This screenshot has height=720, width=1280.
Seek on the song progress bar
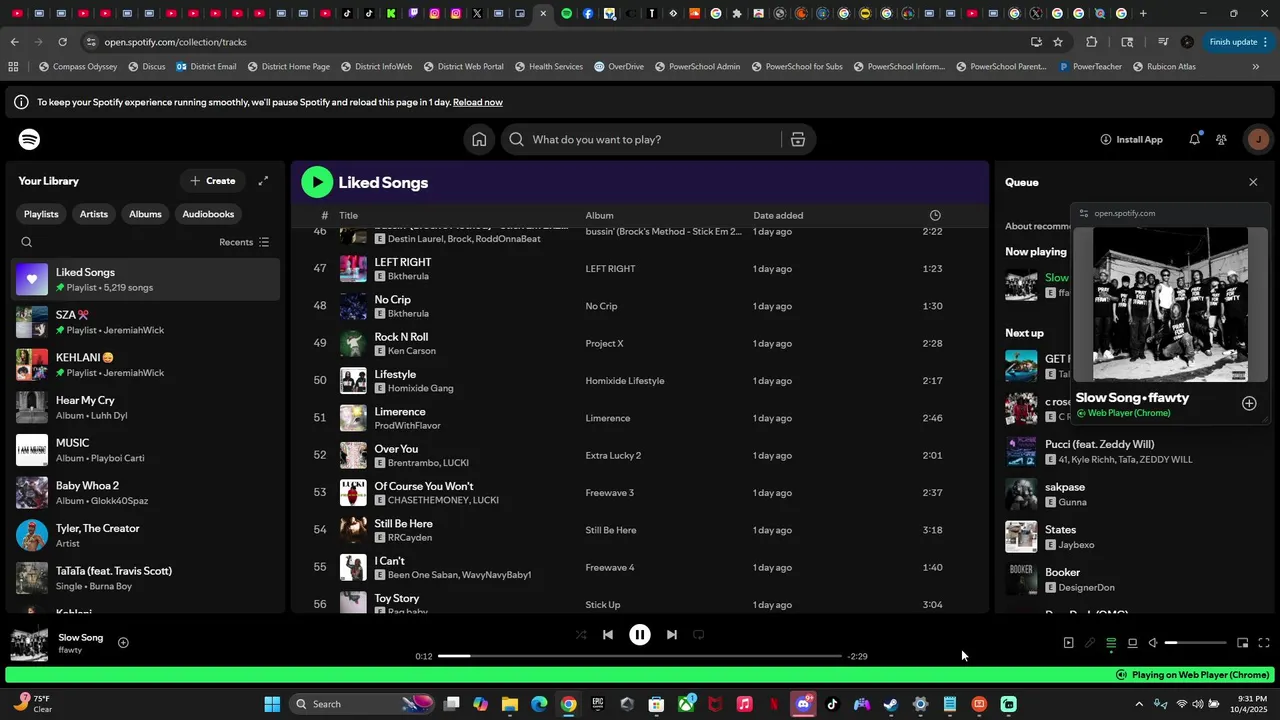pos(640,656)
